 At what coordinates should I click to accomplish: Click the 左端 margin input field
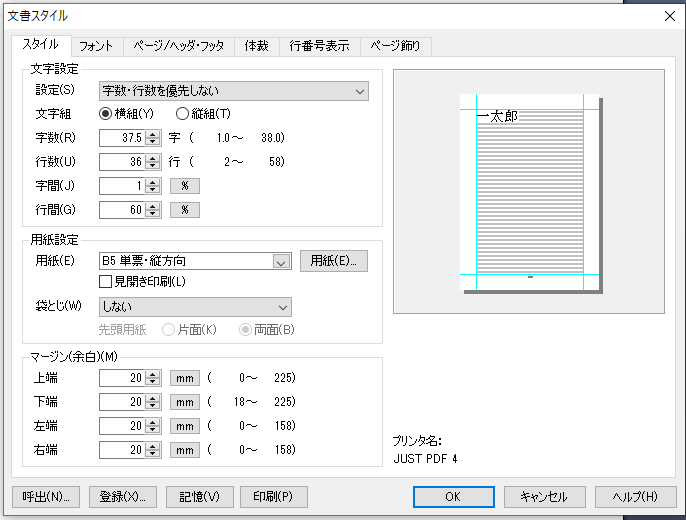(122, 426)
